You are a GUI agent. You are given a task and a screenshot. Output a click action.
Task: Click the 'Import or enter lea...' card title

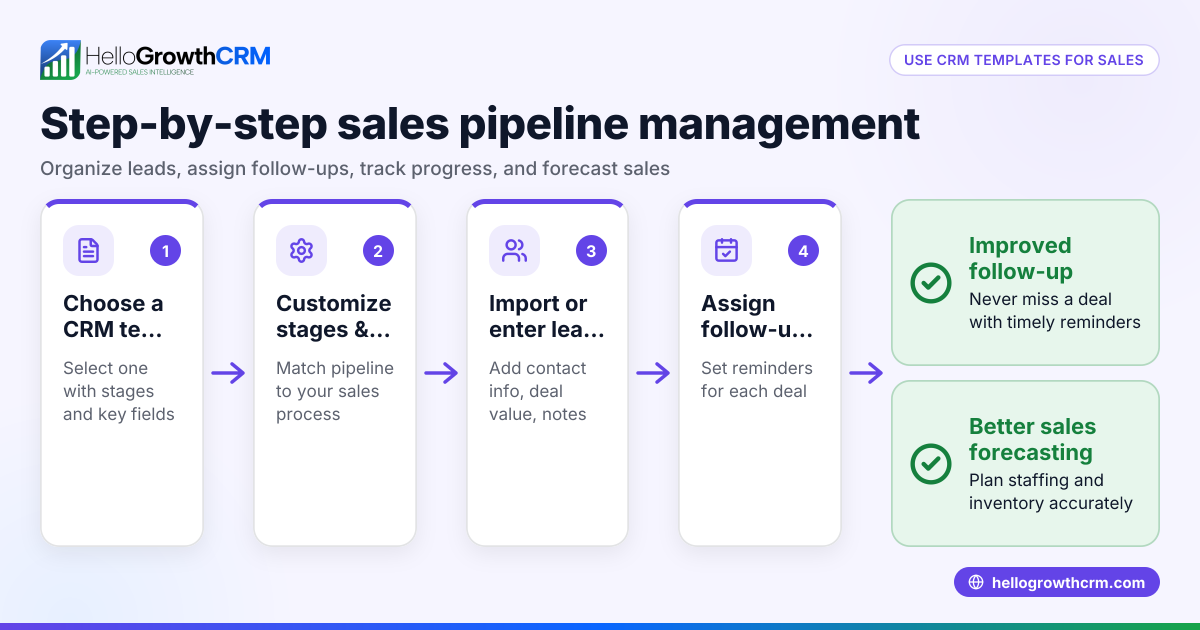click(547, 316)
